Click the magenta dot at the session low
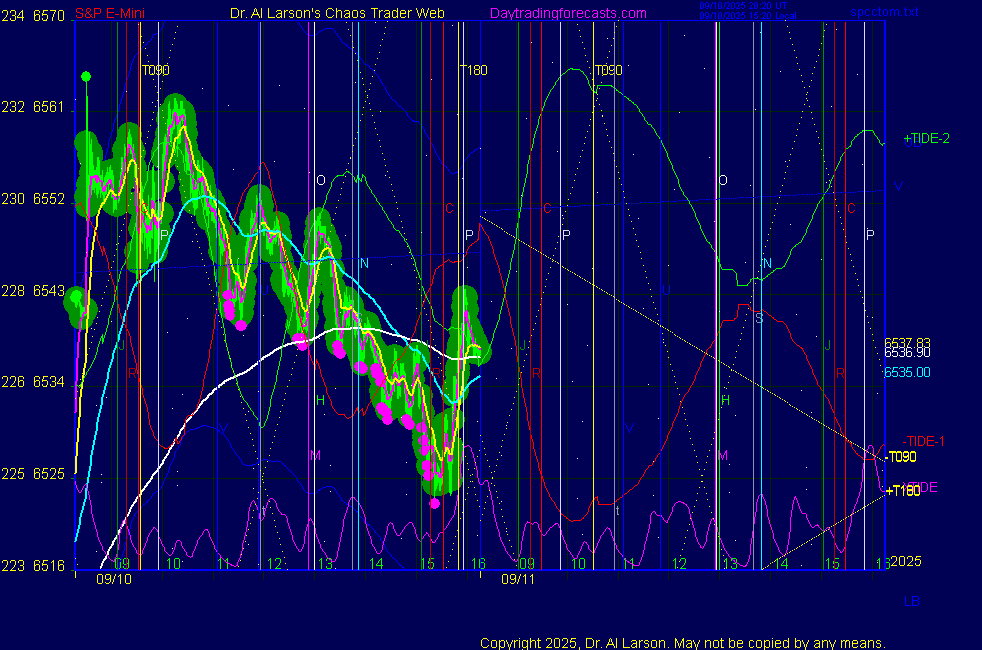982x650 pixels. pyautogui.click(x=434, y=503)
